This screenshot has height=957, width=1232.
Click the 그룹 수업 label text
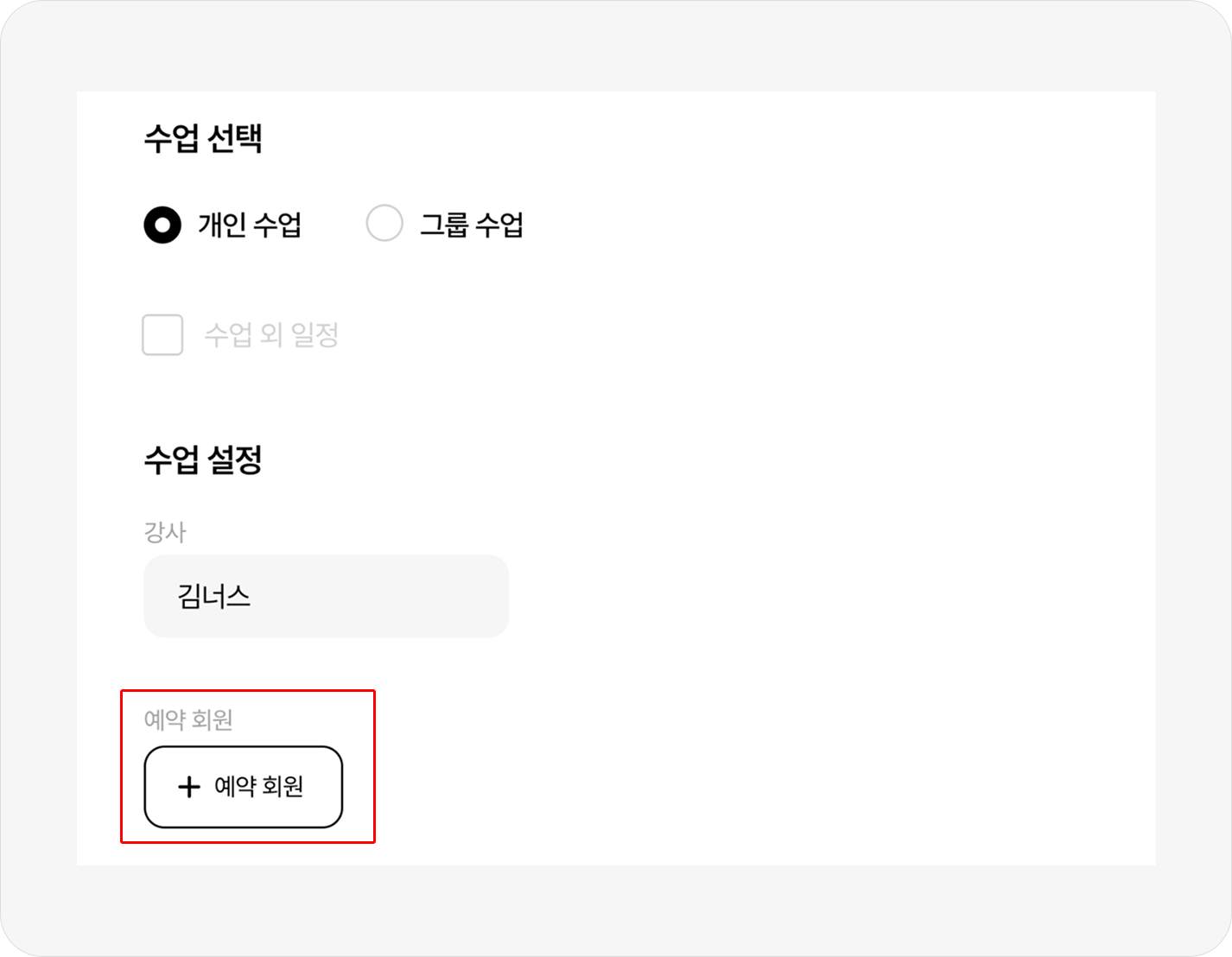point(472,225)
